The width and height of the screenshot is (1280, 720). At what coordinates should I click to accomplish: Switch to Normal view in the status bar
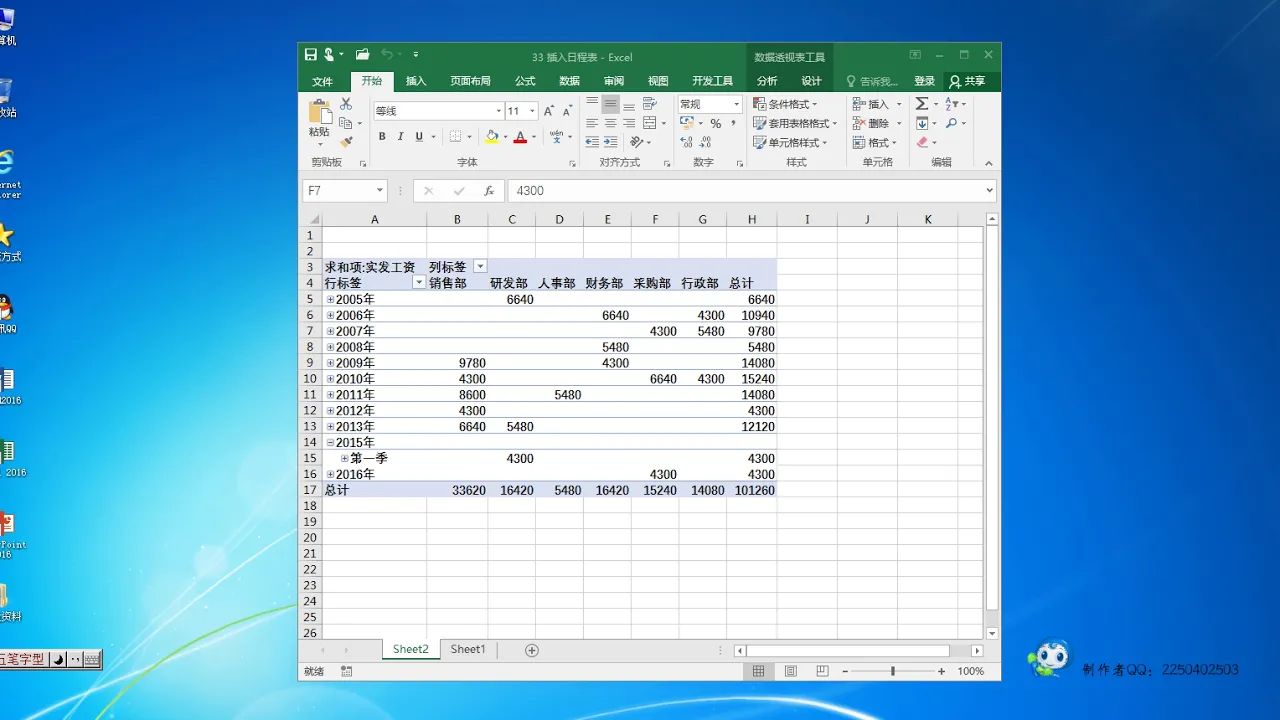click(759, 671)
